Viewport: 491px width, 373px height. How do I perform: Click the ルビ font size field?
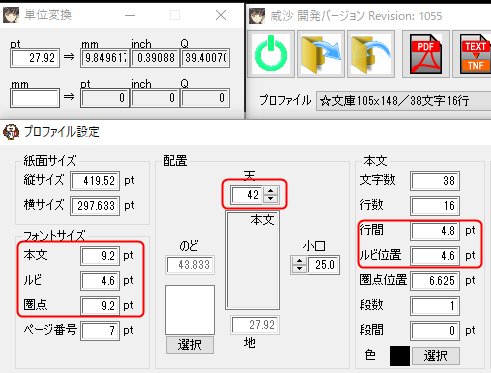(100, 281)
